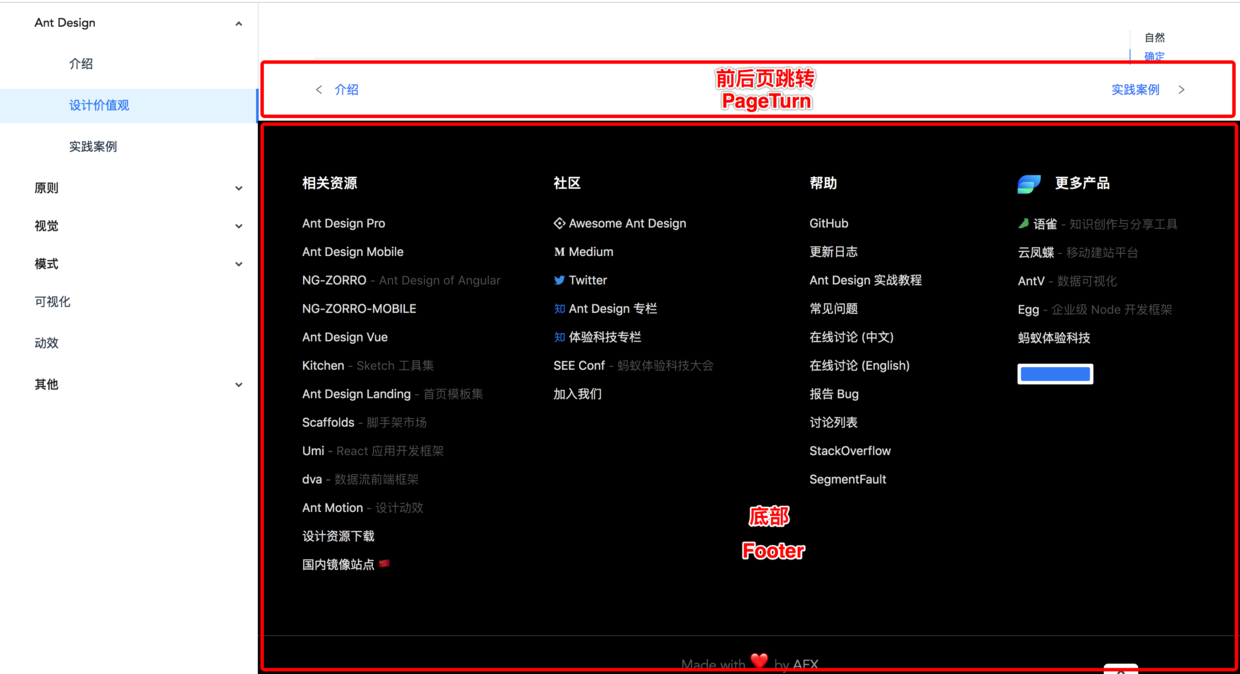Expand the 其他 sidebar submenu
Image resolution: width=1240 pixels, height=674 pixels.
(x=238, y=384)
